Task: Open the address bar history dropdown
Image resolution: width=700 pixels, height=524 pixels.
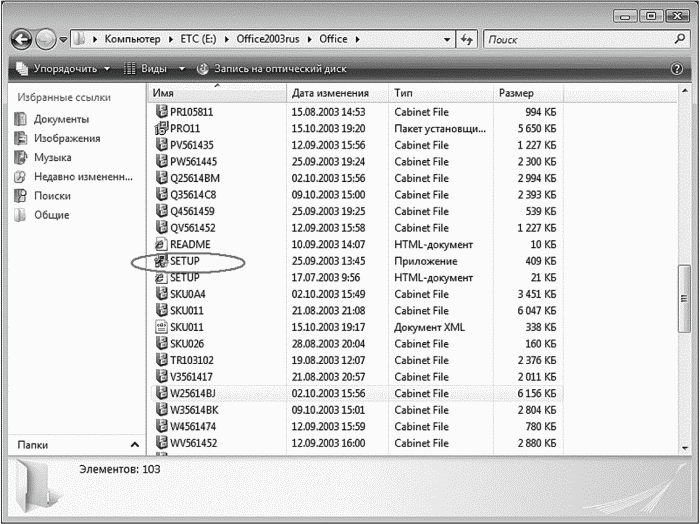Action: (447, 40)
